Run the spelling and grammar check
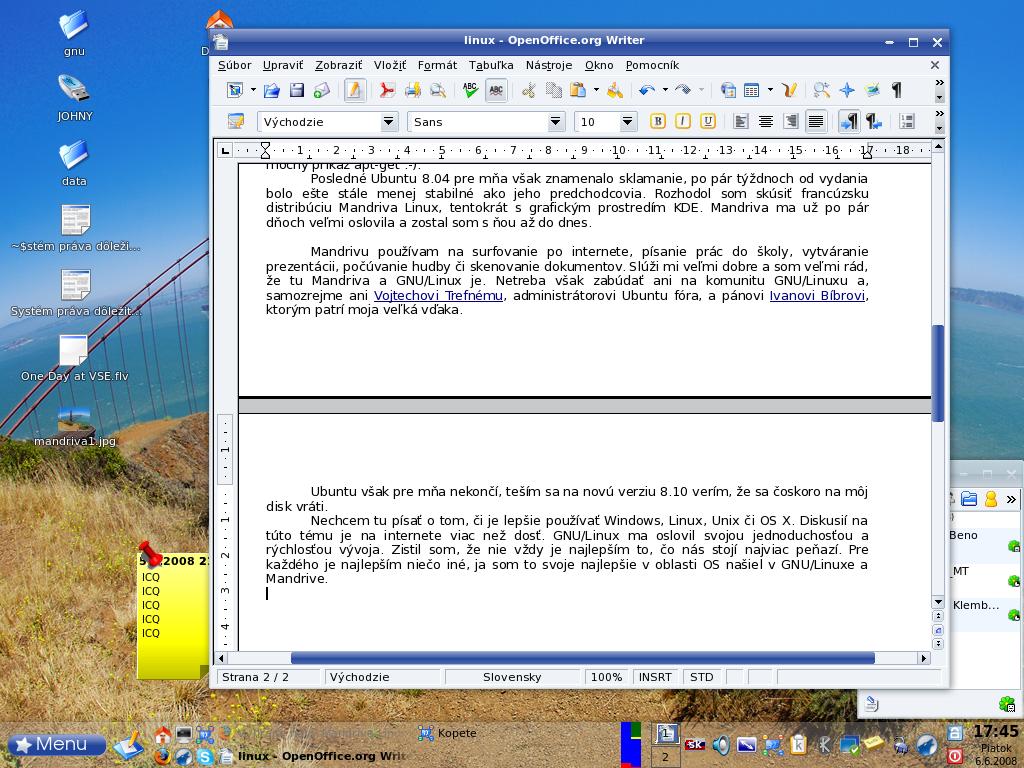The image size is (1024, 768). click(x=470, y=91)
